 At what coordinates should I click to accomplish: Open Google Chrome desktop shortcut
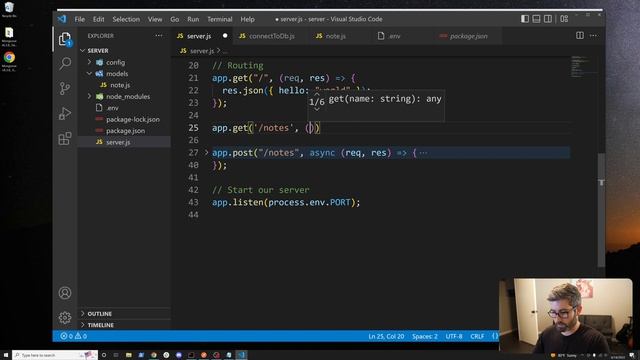point(9,61)
